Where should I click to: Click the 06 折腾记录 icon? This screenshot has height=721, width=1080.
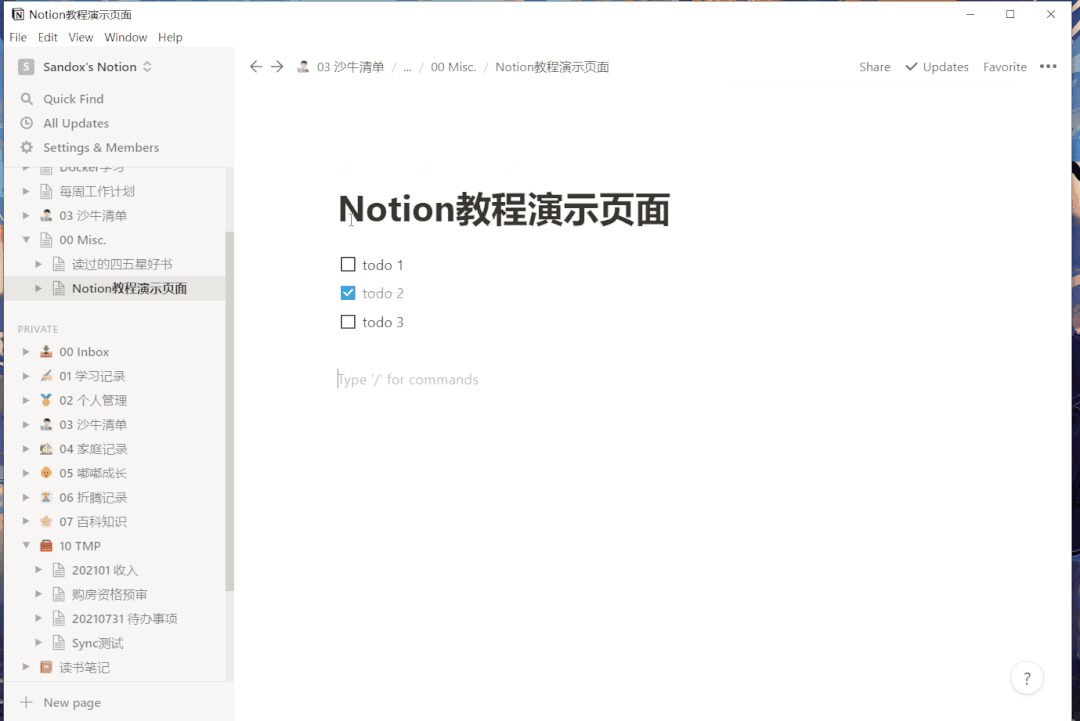tap(46, 497)
